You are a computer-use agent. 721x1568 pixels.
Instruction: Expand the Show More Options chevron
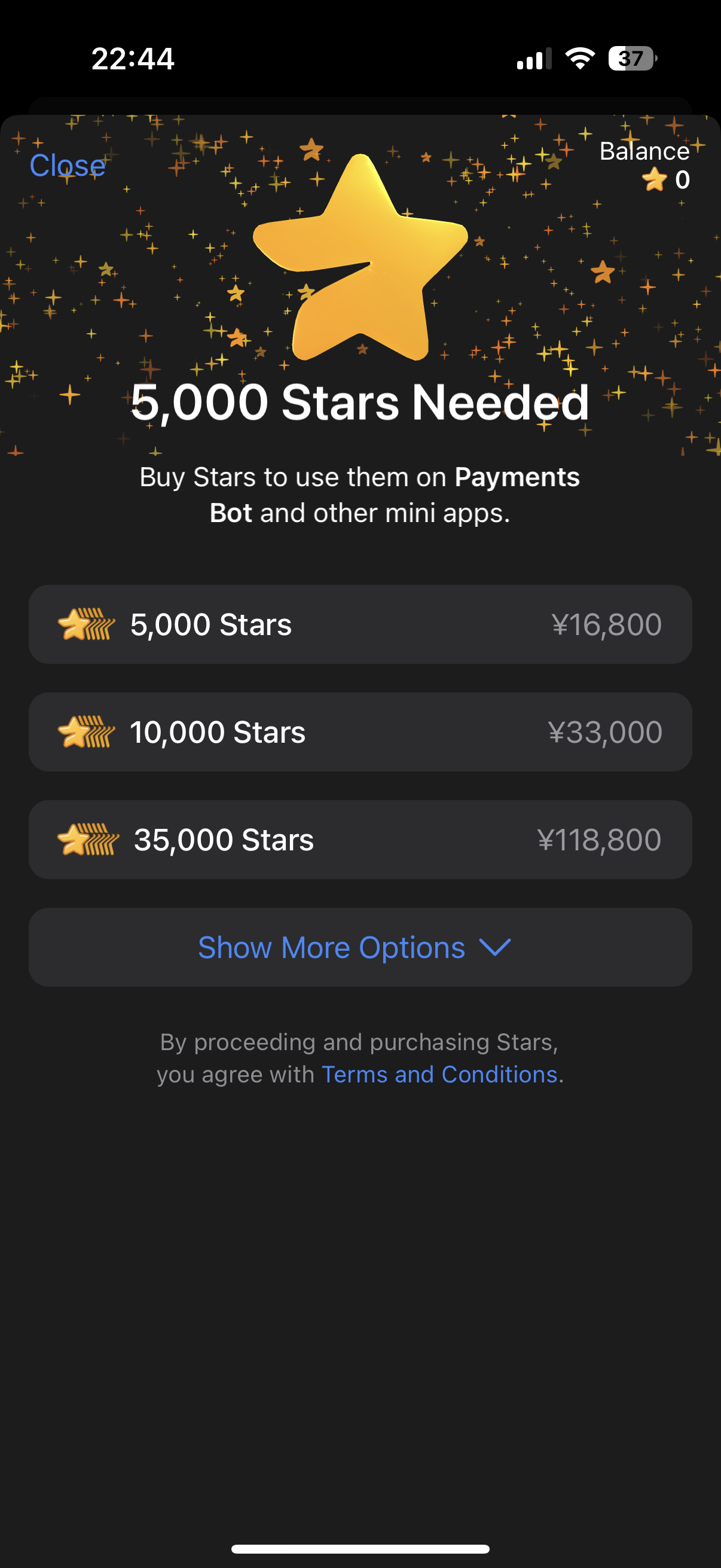point(494,947)
